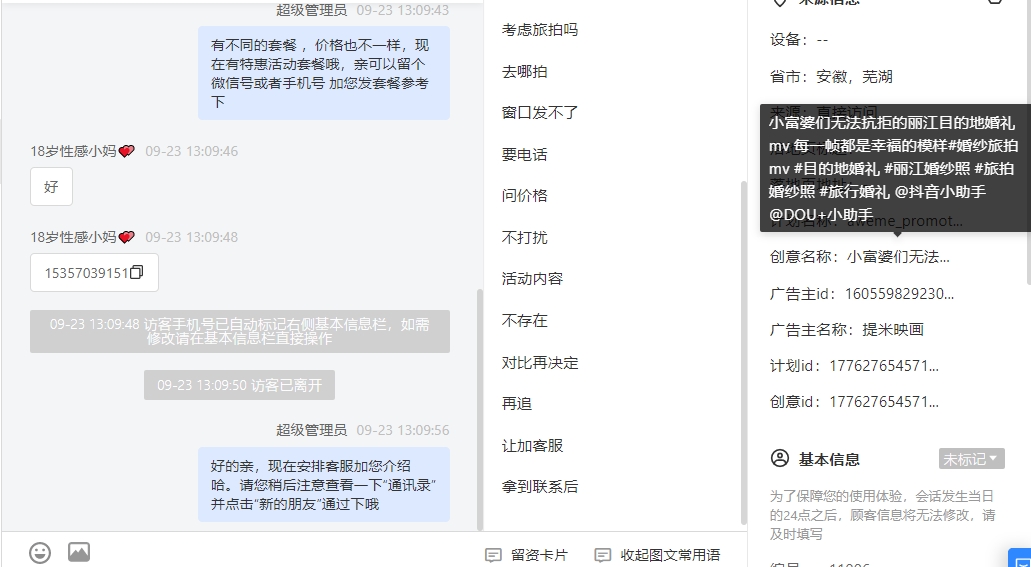Click the image upload icon
The image size is (1031, 567).
(79, 552)
